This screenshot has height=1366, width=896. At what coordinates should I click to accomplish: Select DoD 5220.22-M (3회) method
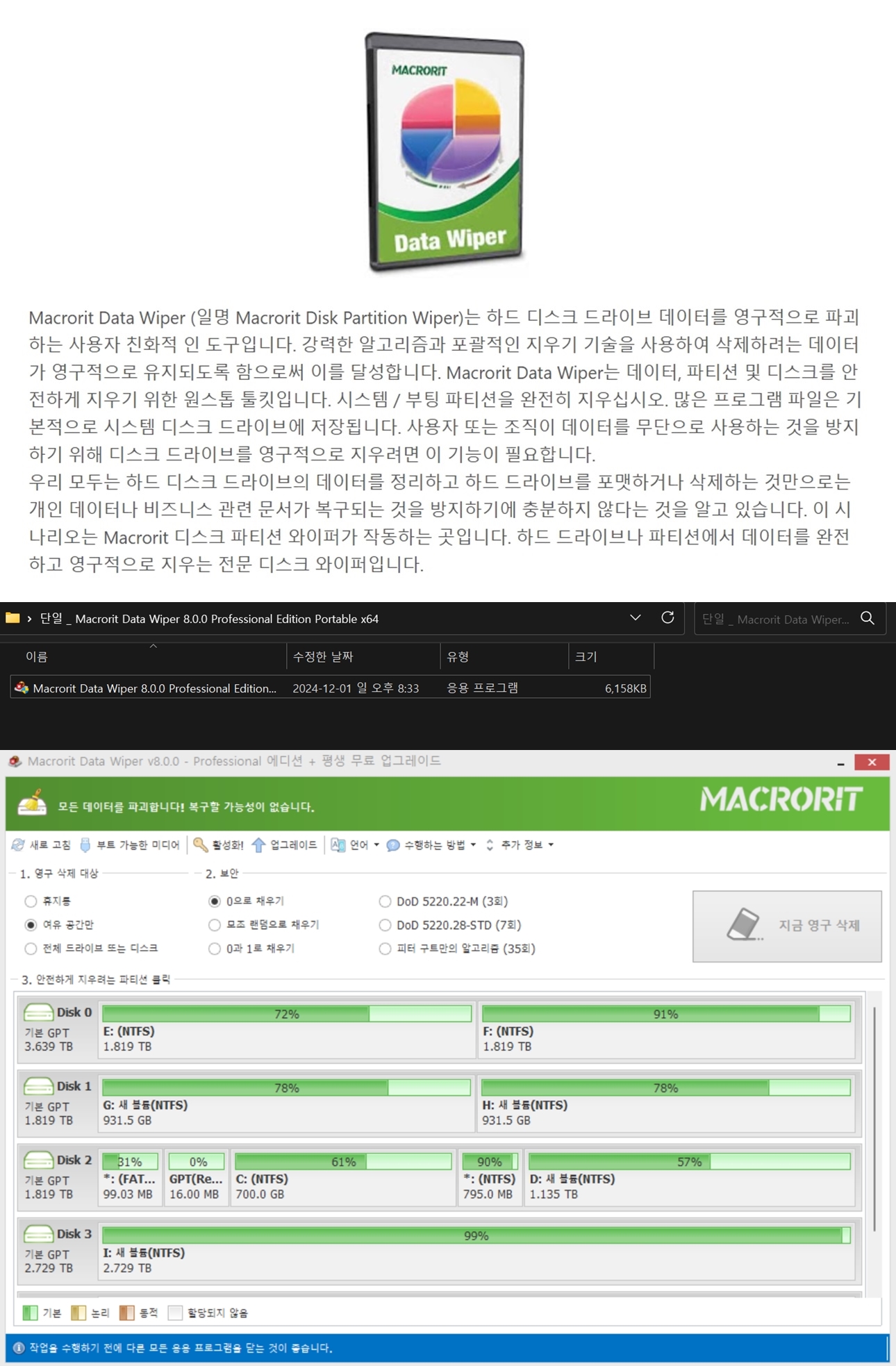[x=385, y=901]
